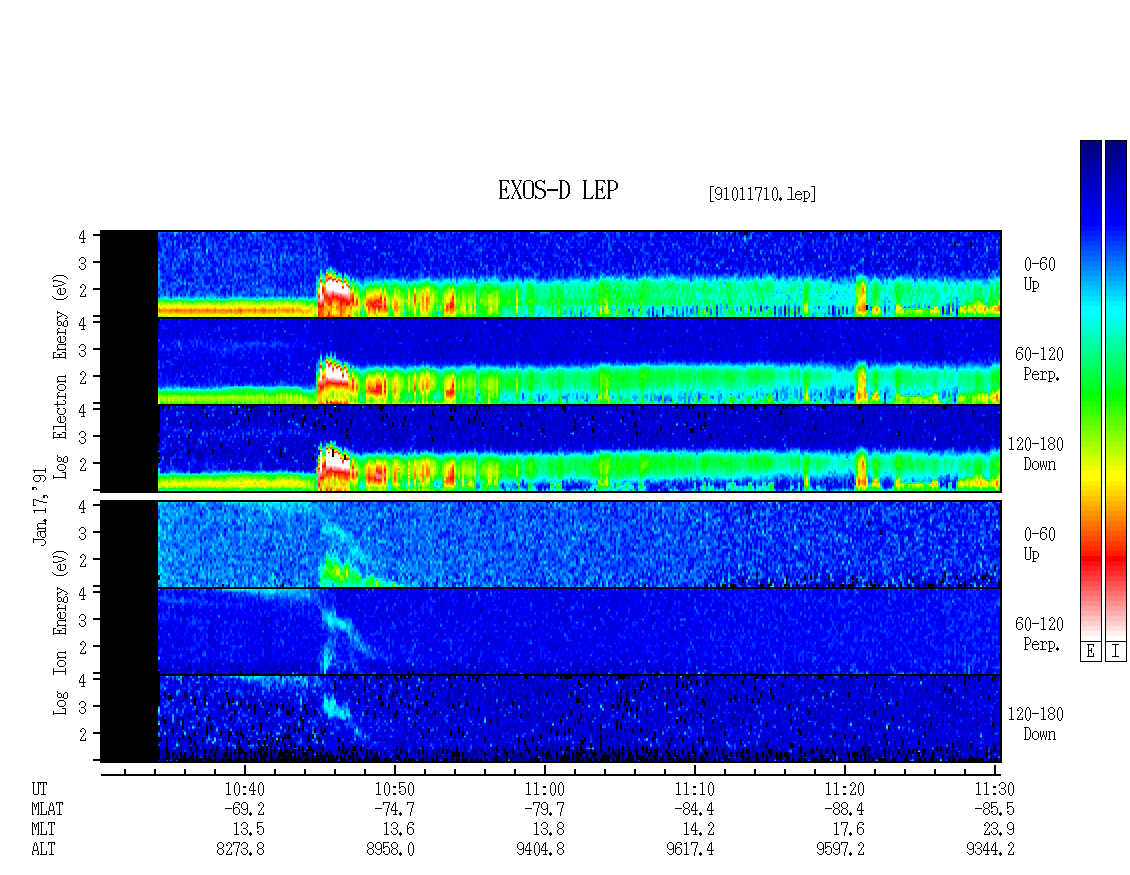Screen dimensions: 1130x875
Task: Click the 11:10 time tick label
Action: pos(694,789)
